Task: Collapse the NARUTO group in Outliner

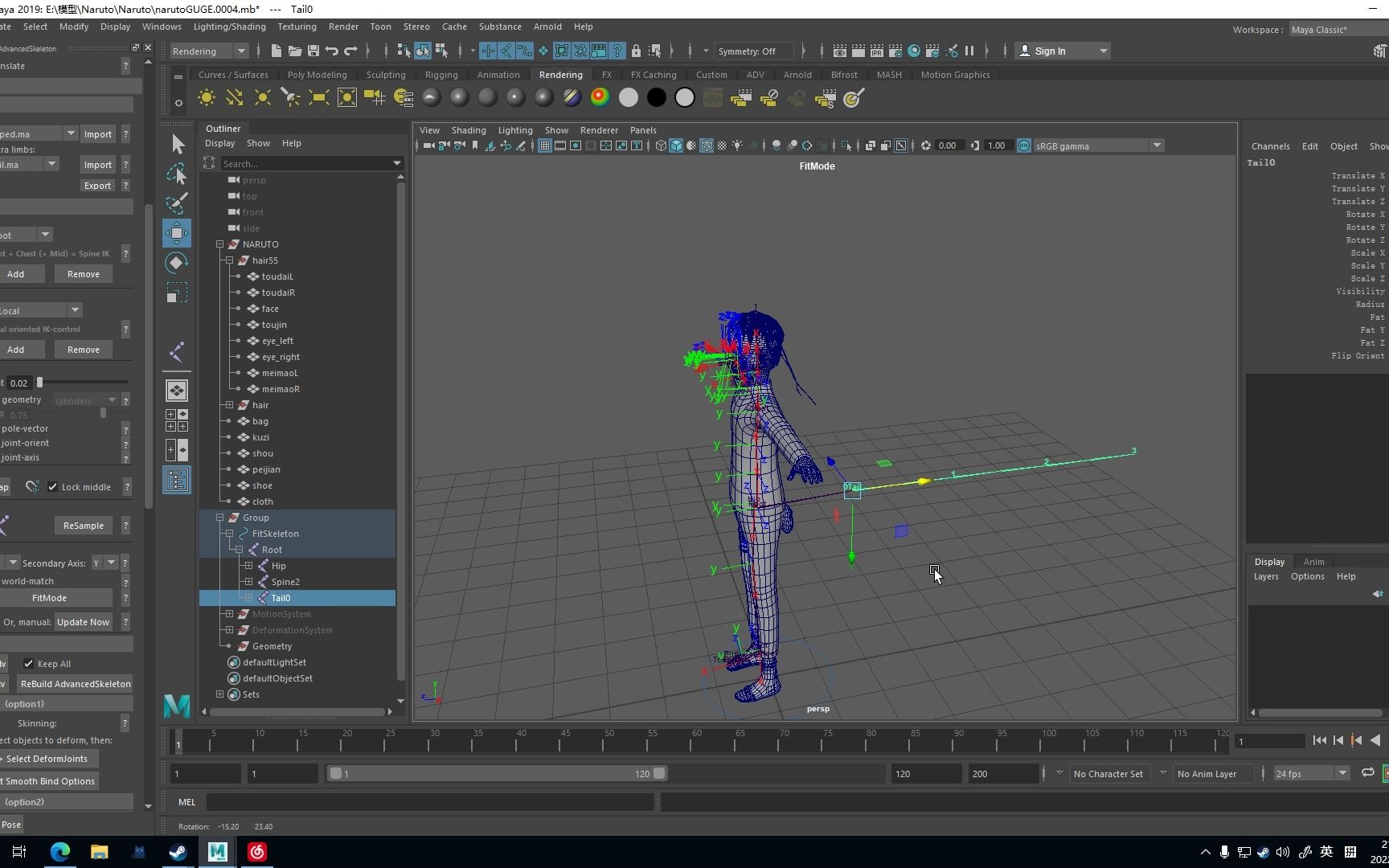Action: point(219,244)
